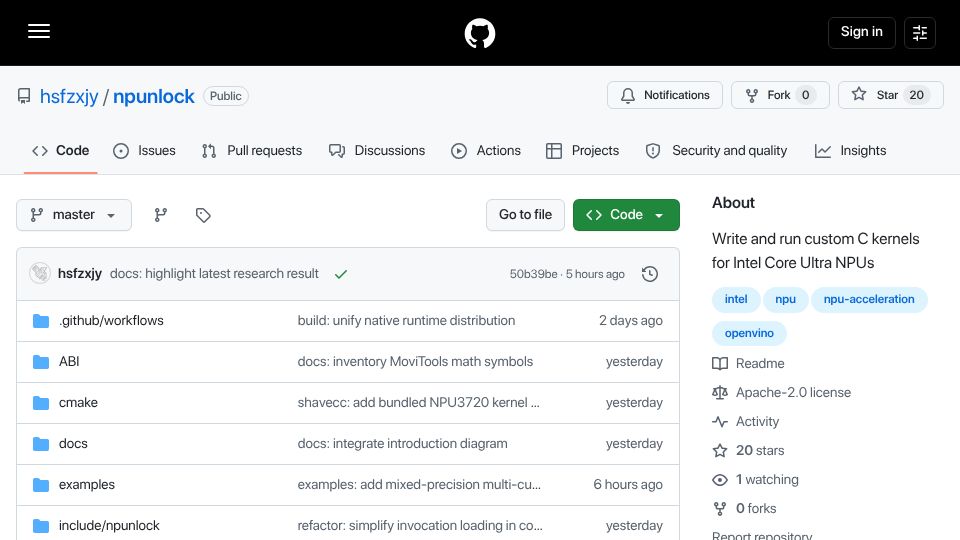The height and width of the screenshot is (540, 960).
Task: View tags via tag icon
Action: click(x=203, y=215)
